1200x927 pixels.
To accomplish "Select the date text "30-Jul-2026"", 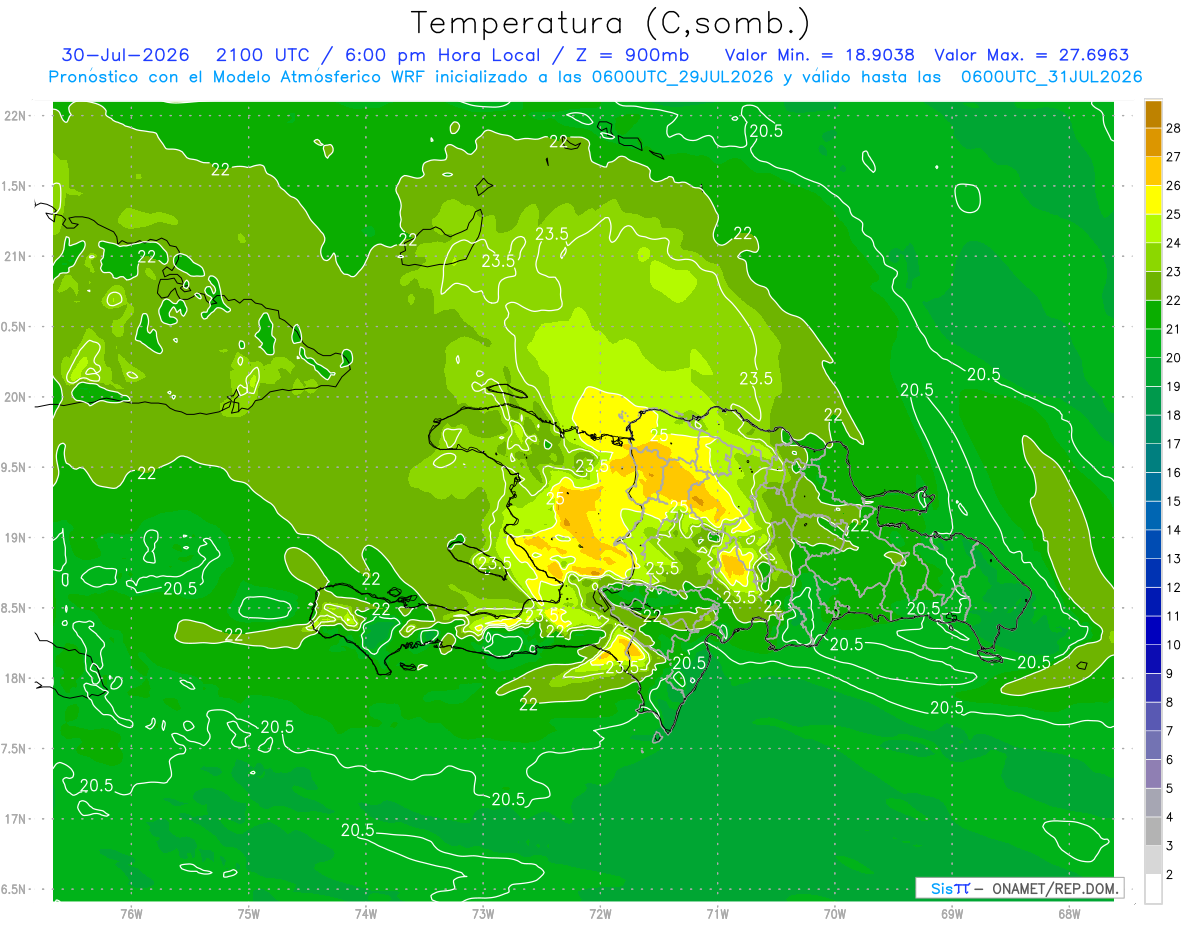I will pyautogui.click(x=124, y=55).
